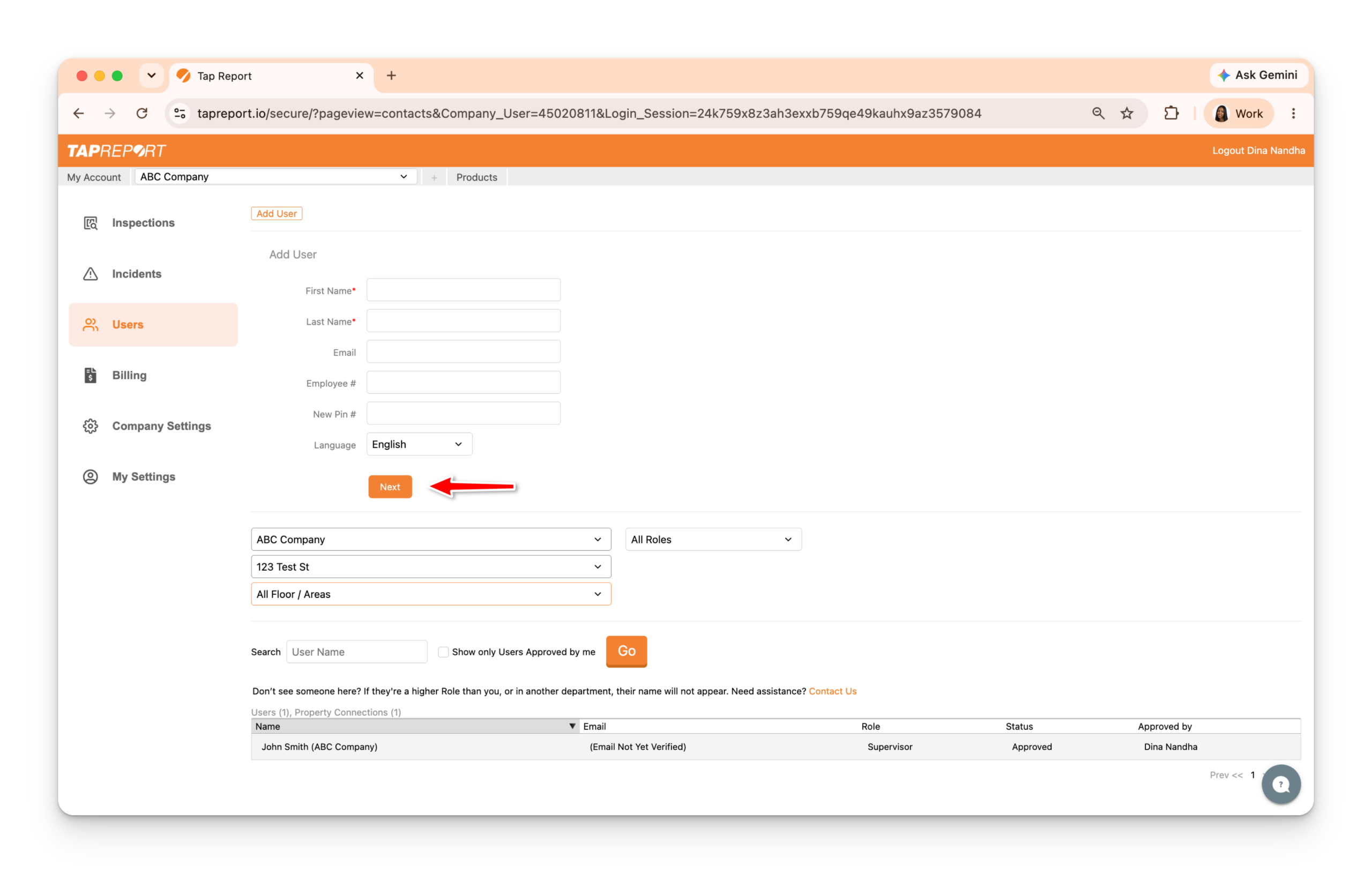Bookmark this page with the star

[1127, 114]
